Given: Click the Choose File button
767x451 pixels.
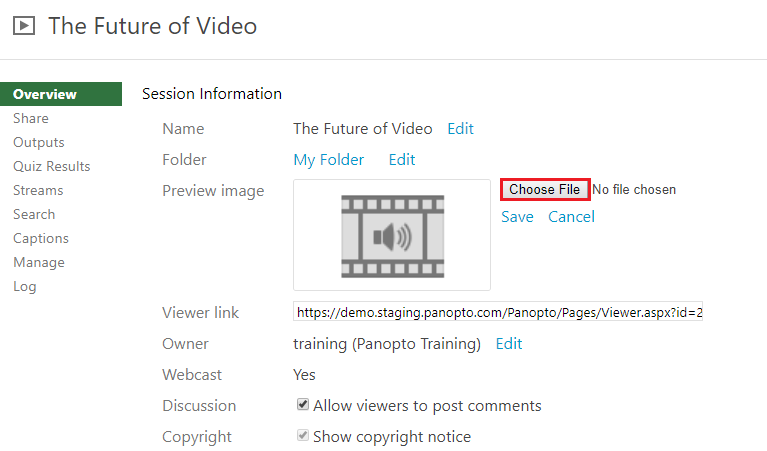Looking at the screenshot, I should pyautogui.click(x=544, y=189).
